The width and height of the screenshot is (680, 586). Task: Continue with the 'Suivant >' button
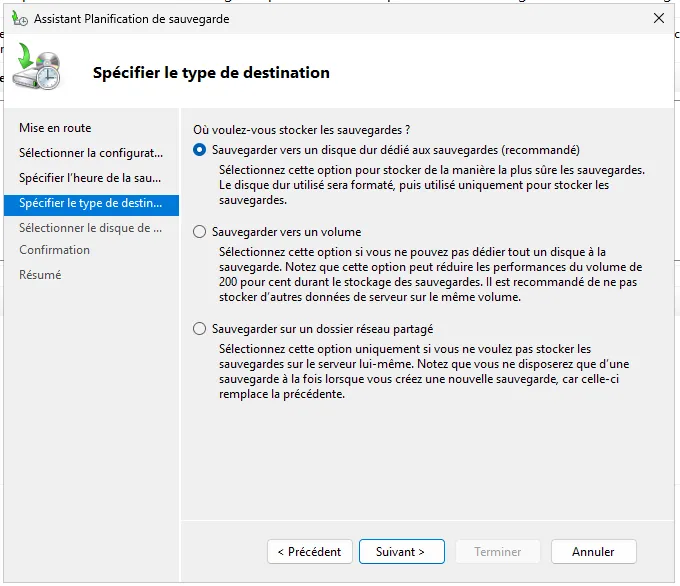tap(400, 551)
